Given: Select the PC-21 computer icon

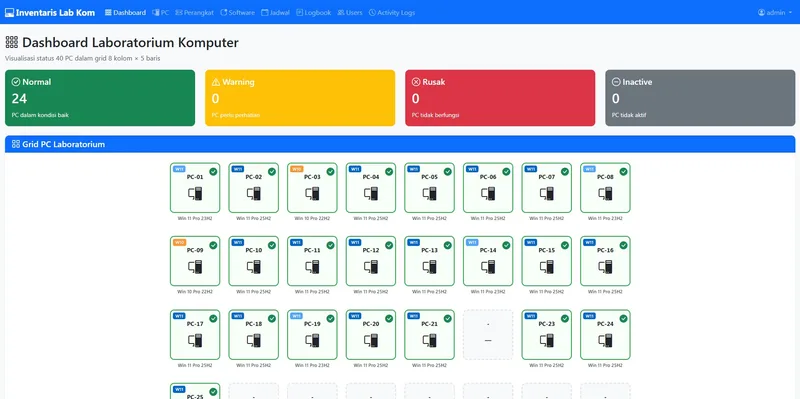Looking at the screenshot, I should [x=430, y=340].
